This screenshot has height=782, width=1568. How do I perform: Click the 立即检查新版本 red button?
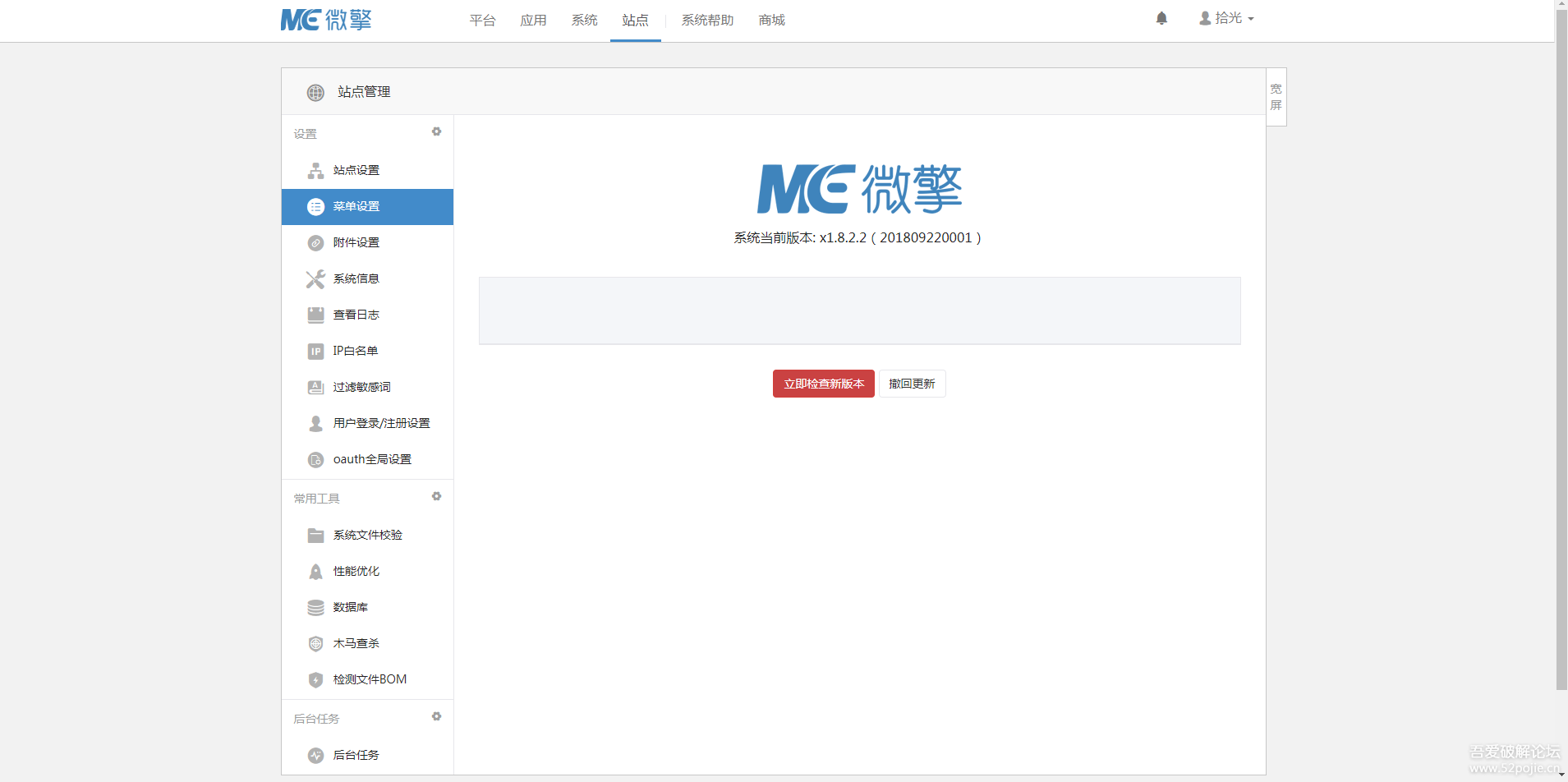pos(824,384)
